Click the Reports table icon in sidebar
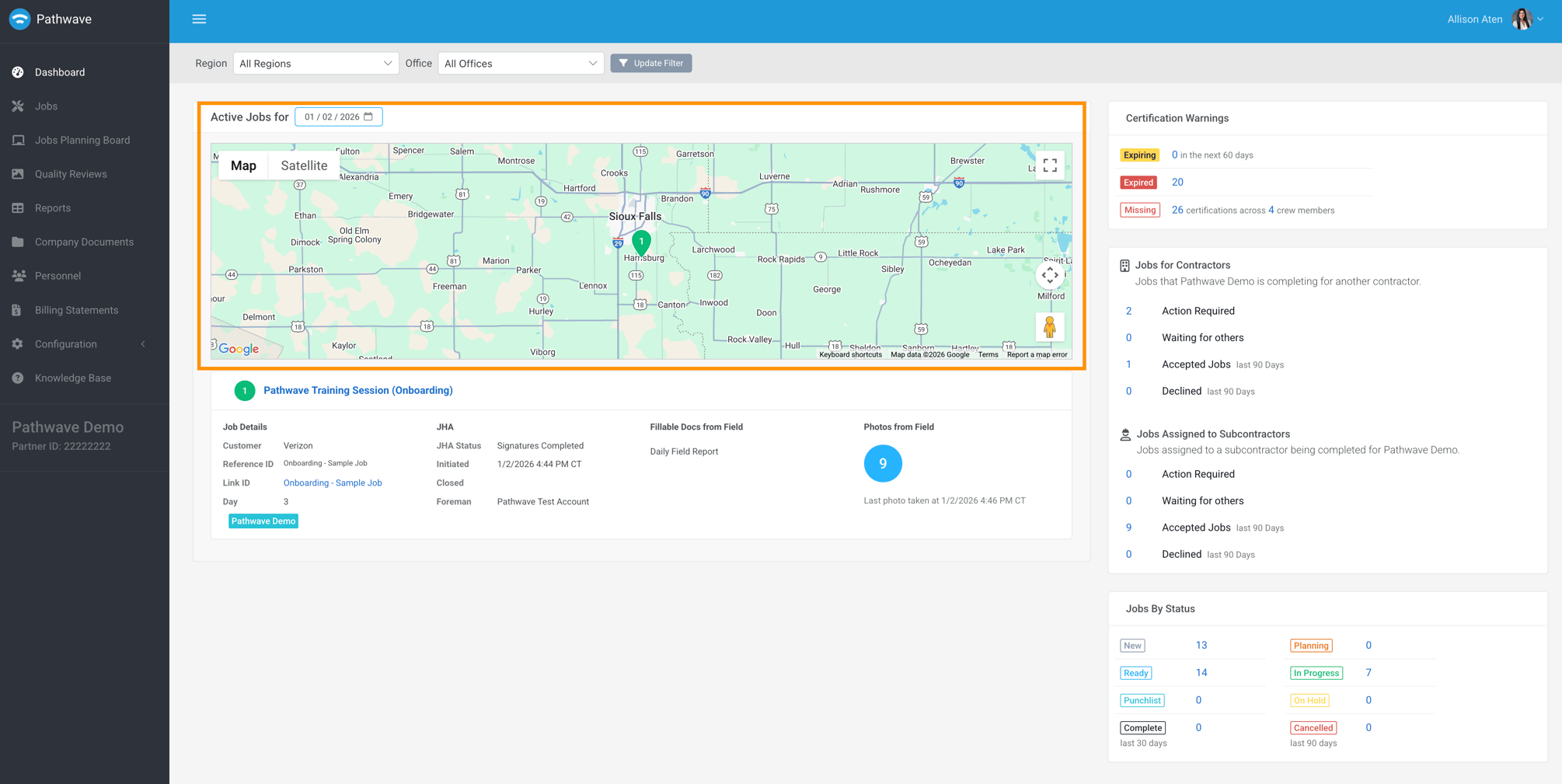 click(x=18, y=208)
